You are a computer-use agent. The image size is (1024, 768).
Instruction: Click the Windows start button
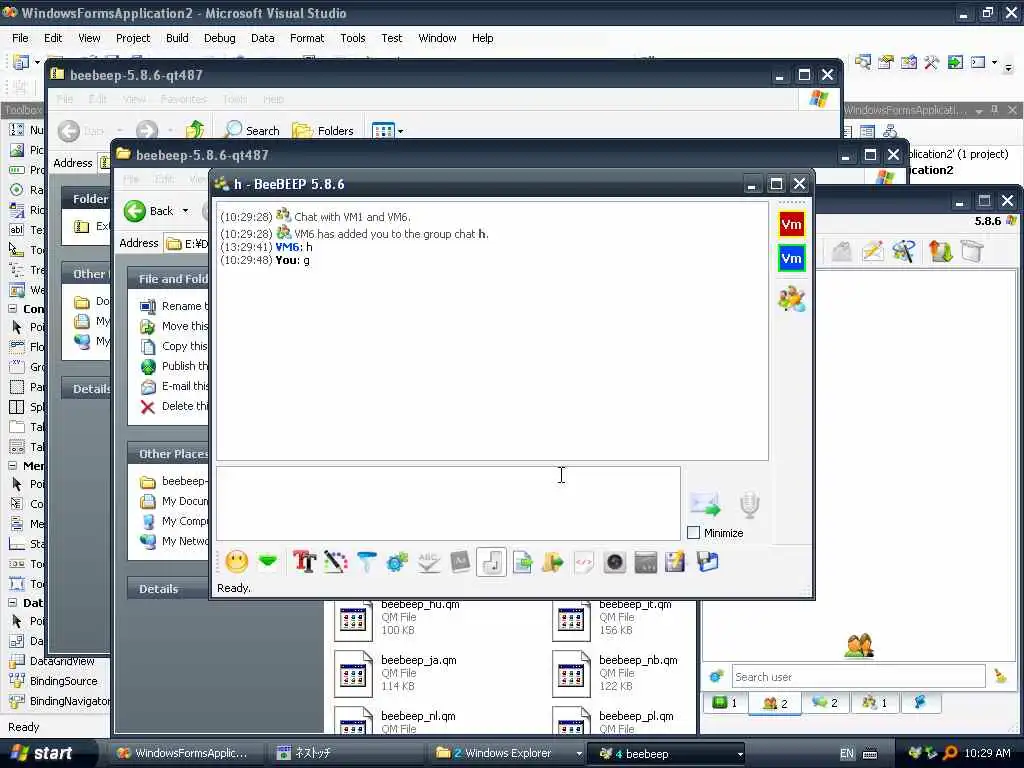(x=43, y=753)
